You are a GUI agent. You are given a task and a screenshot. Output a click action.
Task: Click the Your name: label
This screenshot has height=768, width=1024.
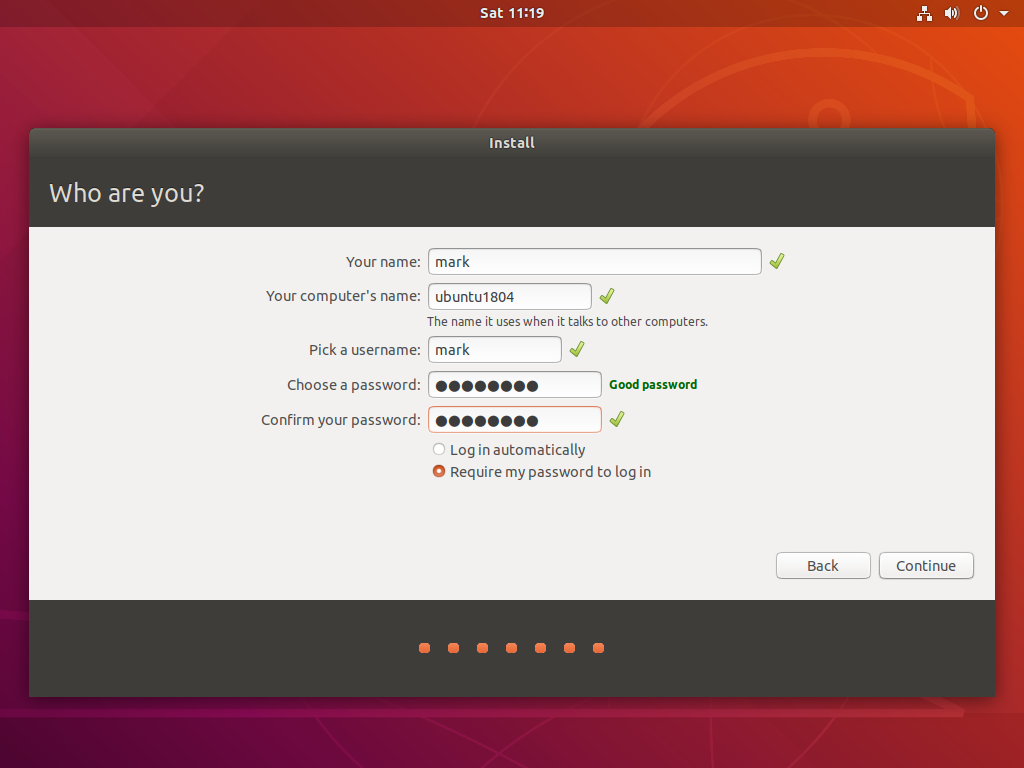click(x=383, y=262)
